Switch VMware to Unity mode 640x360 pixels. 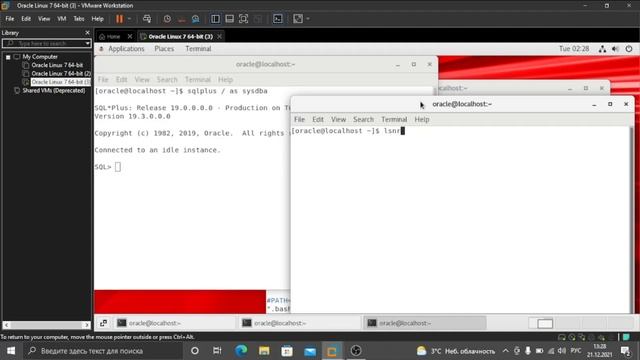point(258,19)
